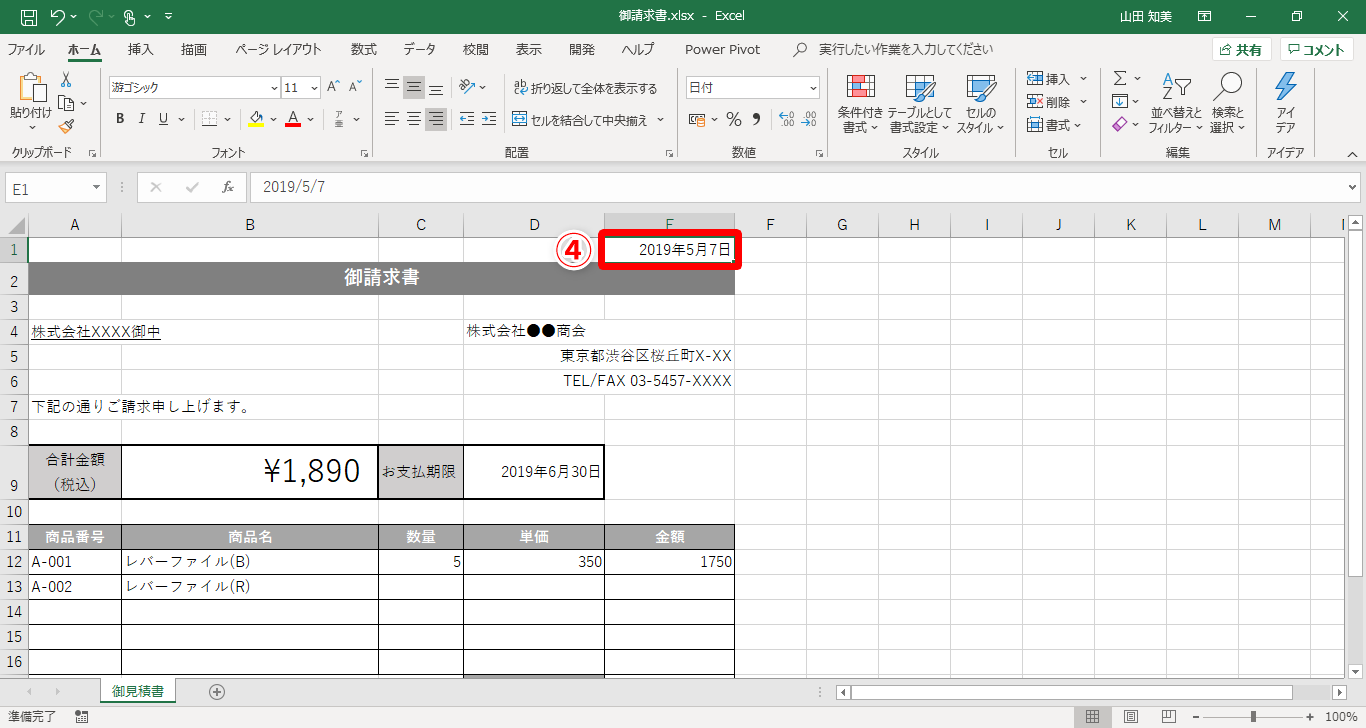The image size is (1366, 728).
Task: Open the font size dropdown showing 11
Action: (x=314, y=88)
